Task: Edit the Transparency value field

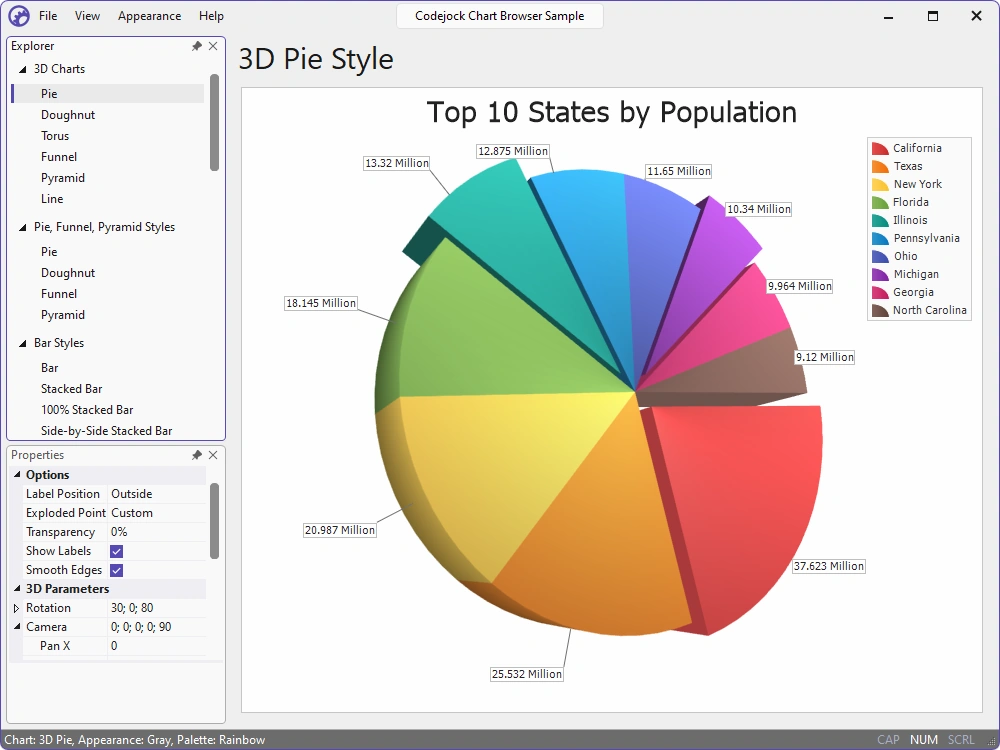Action: coord(157,532)
